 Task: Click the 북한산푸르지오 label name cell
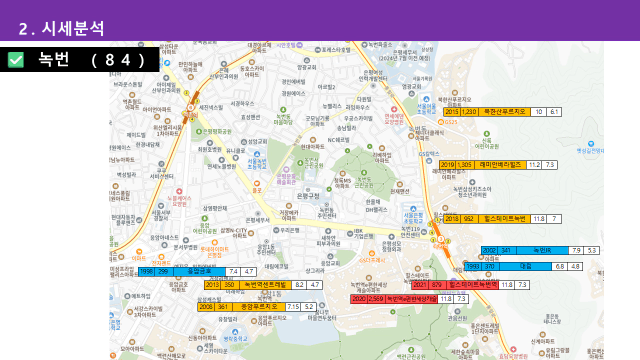click(x=504, y=112)
